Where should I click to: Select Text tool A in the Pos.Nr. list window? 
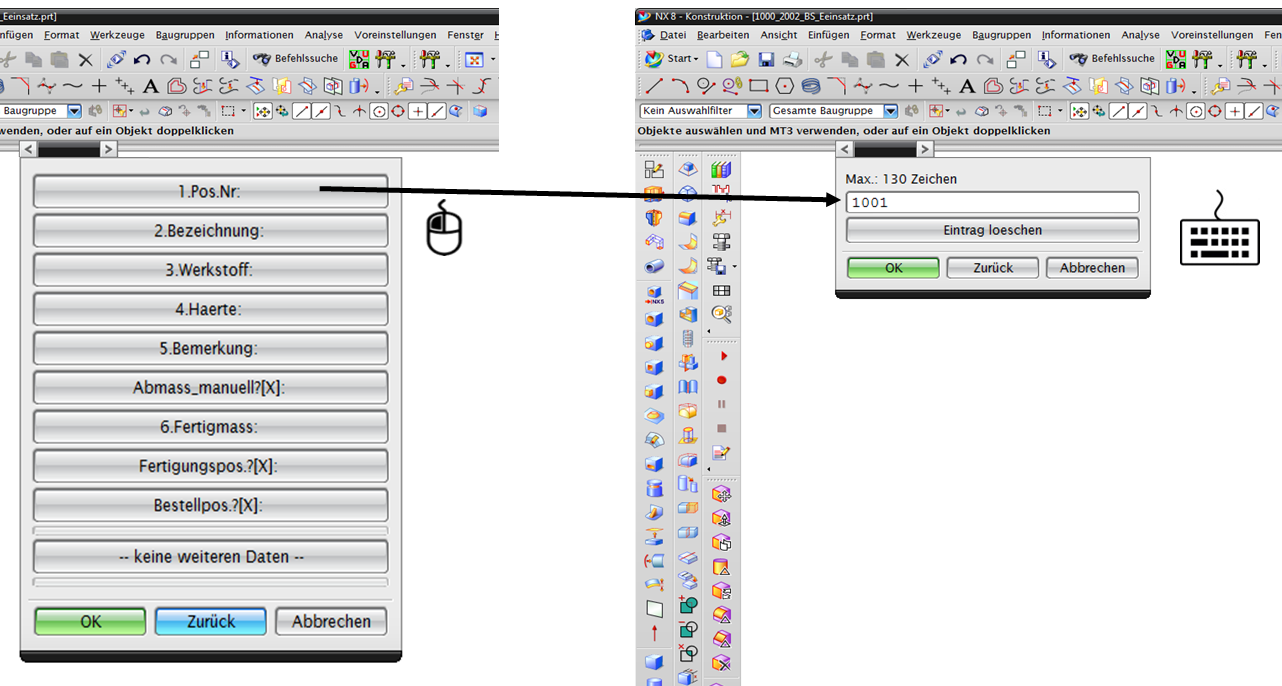151,86
